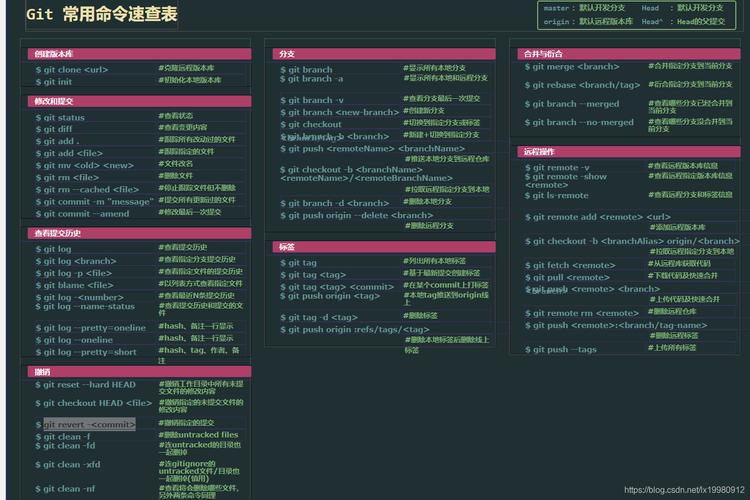
Task: Click the command "$ git push --tags"
Action: pos(560,350)
